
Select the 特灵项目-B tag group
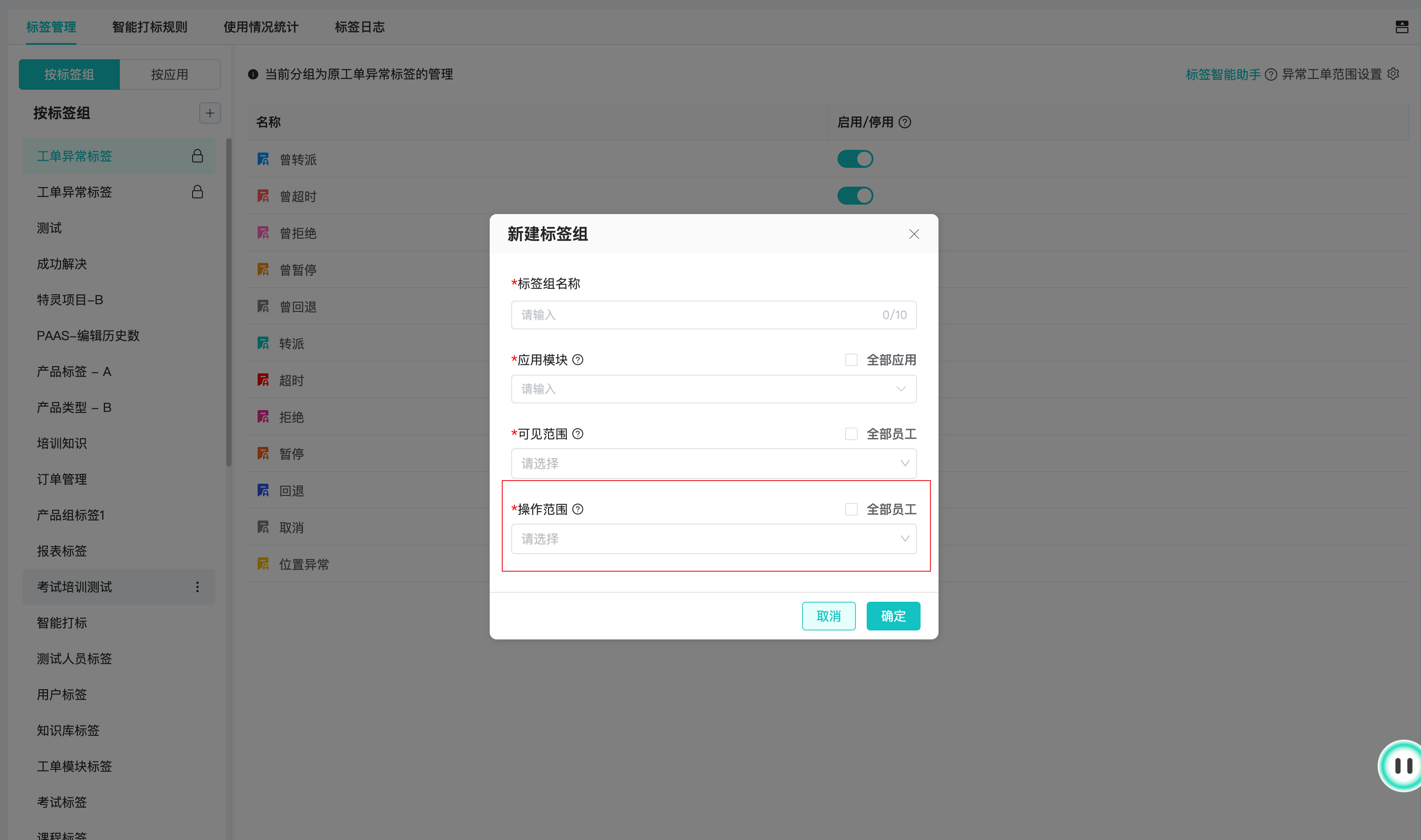(x=119, y=300)
